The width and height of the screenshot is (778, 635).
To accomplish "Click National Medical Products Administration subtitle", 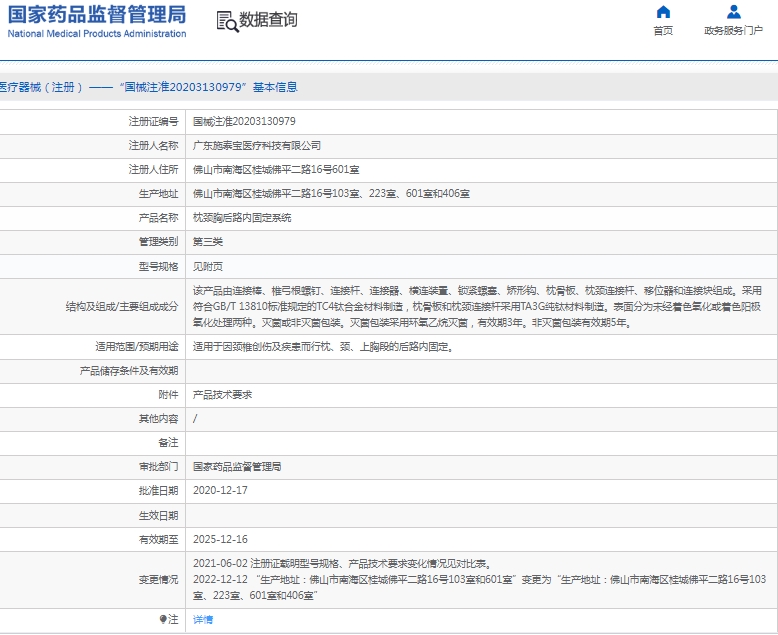I will (97, 34).
